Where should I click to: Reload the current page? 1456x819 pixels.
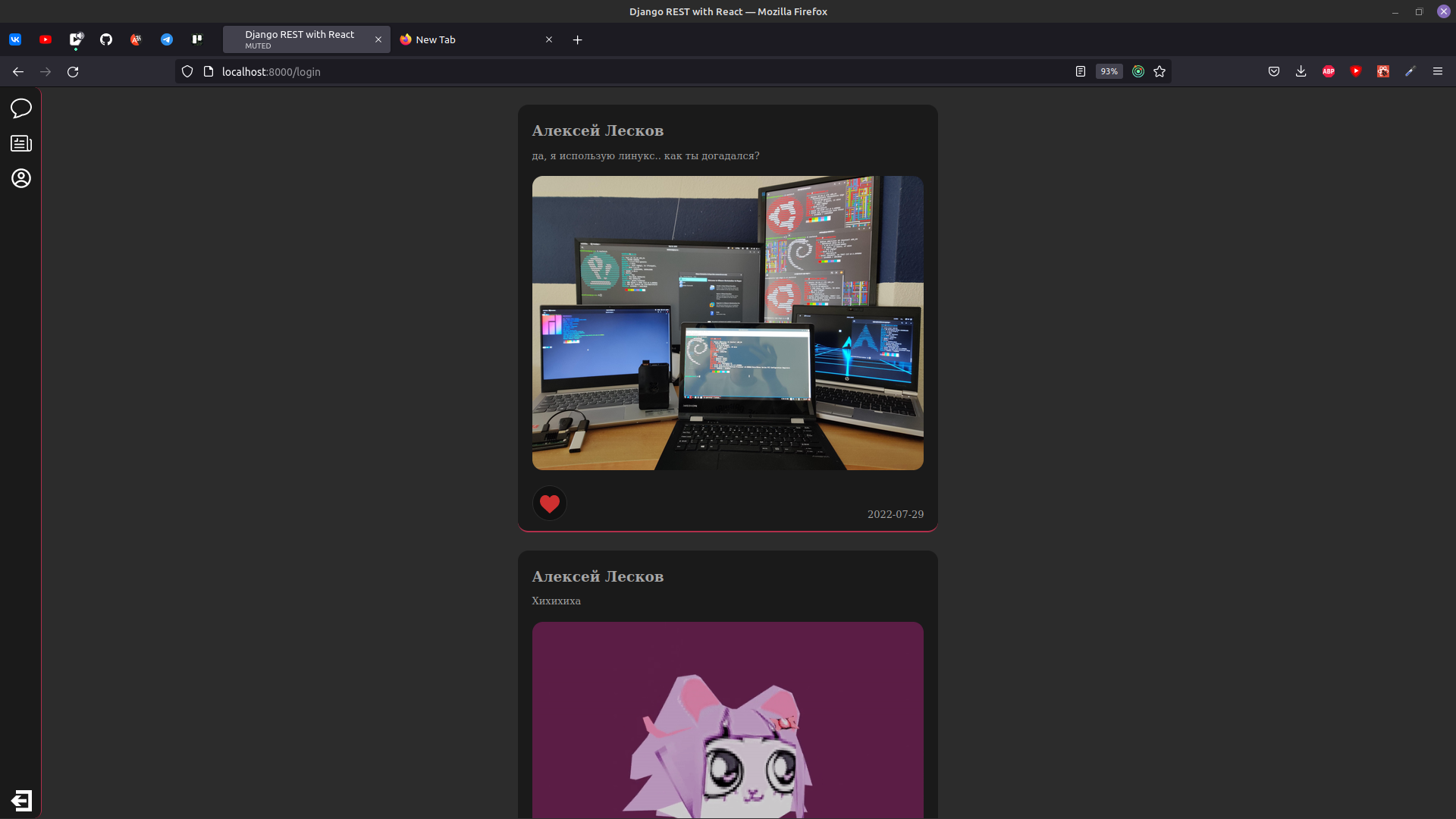pyautogui.click(x=73, y=71)
